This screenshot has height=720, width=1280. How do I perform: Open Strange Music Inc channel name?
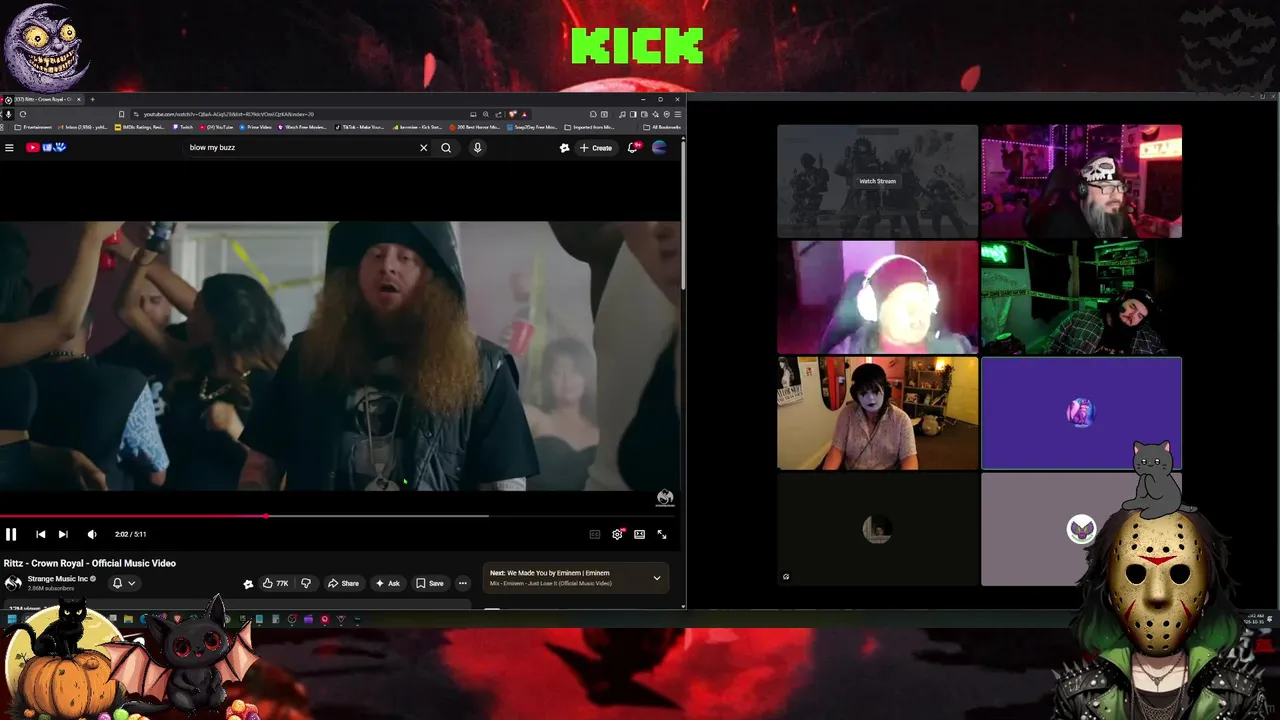[57, 579]
